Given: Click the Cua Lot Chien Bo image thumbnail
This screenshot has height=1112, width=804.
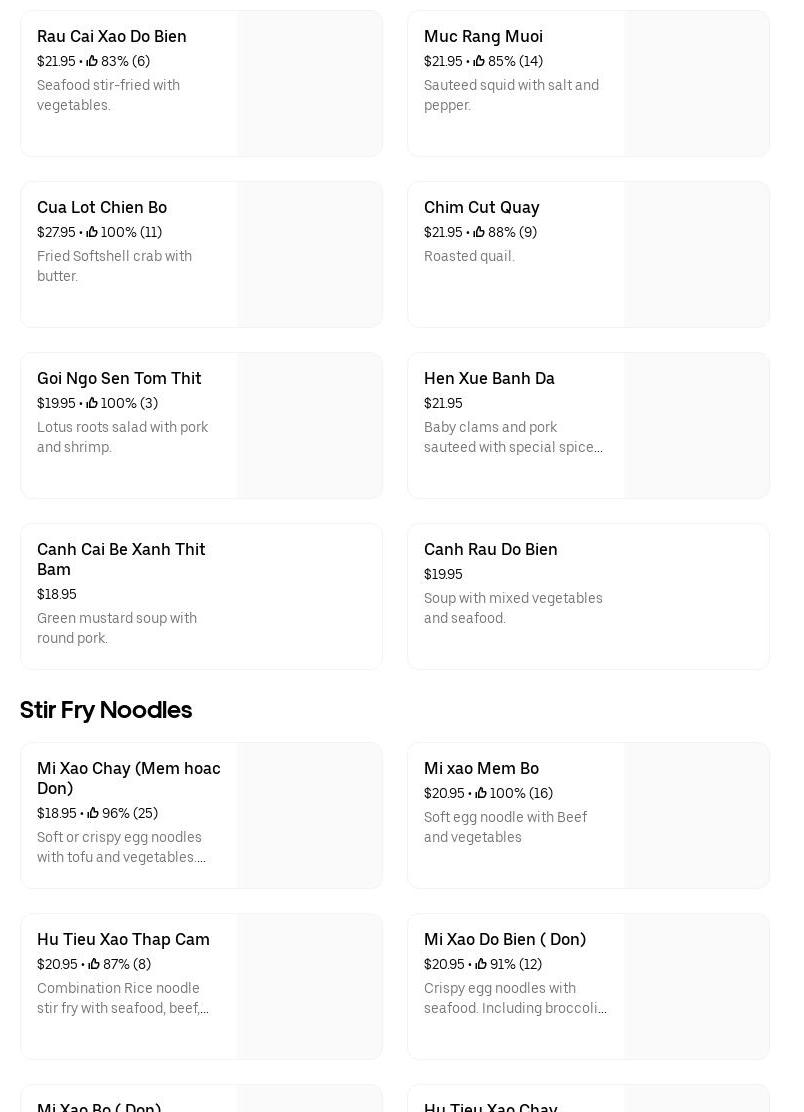Looking at the screenshot, I should click(x=309, y=254).
